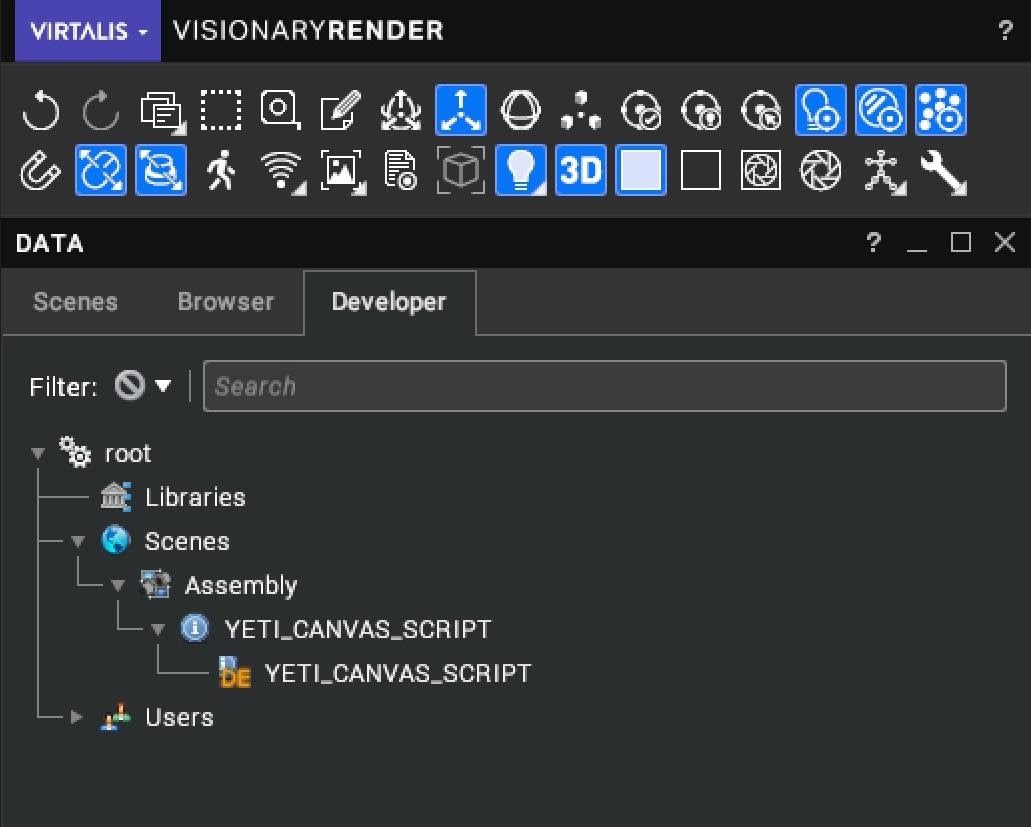
Task: Click the round camera aperture icon
Action: click(x=821, y=170)
